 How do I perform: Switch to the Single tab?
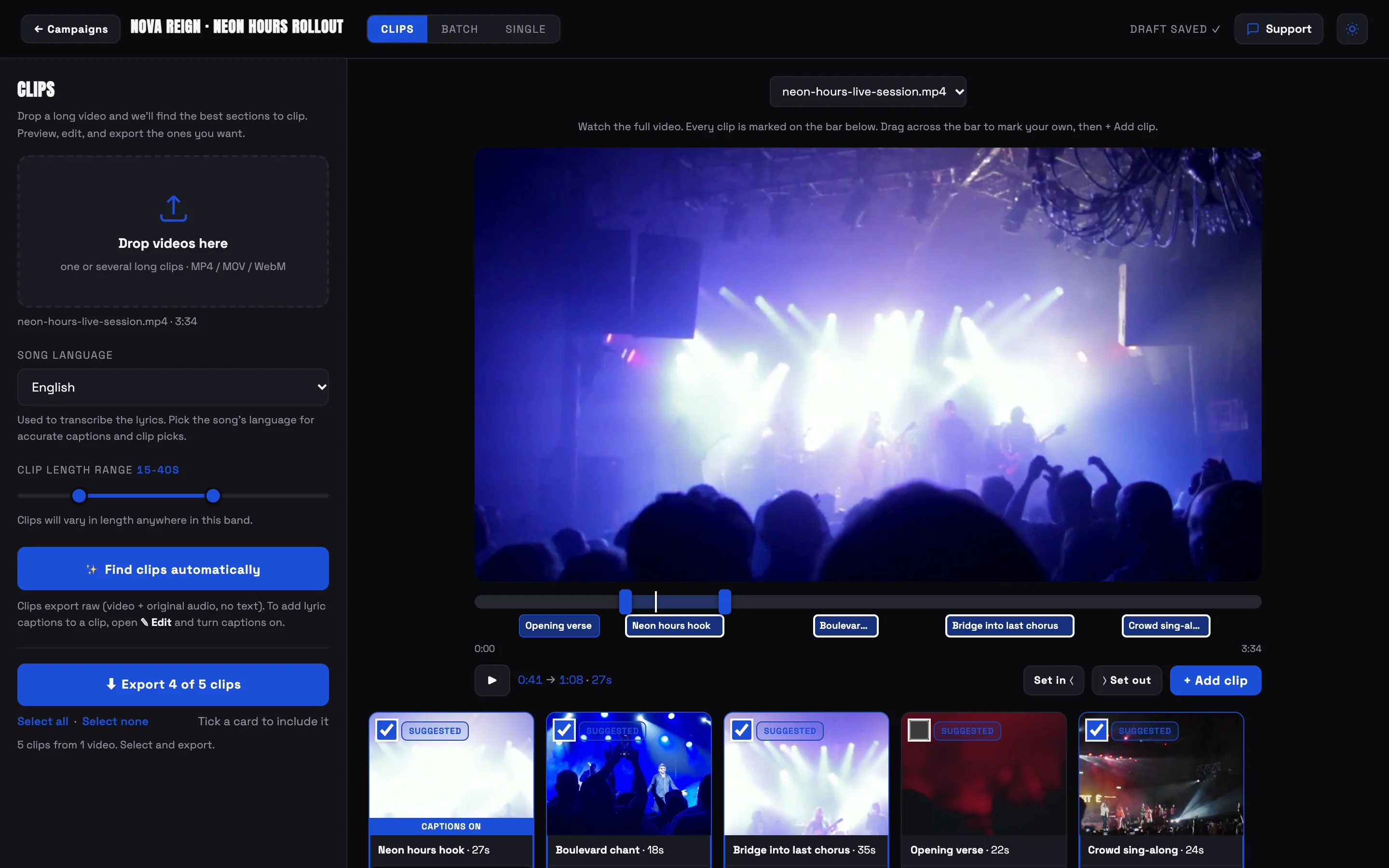click(x=525, y=29)
